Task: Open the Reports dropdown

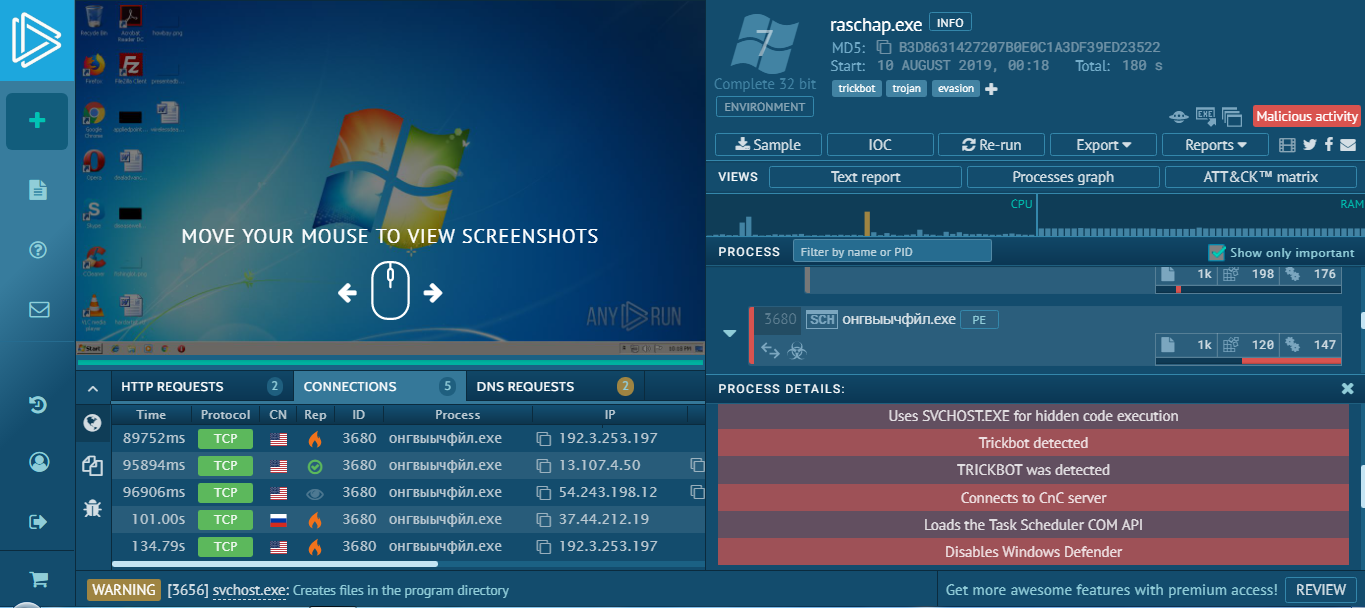Action: pos(1215,145)
